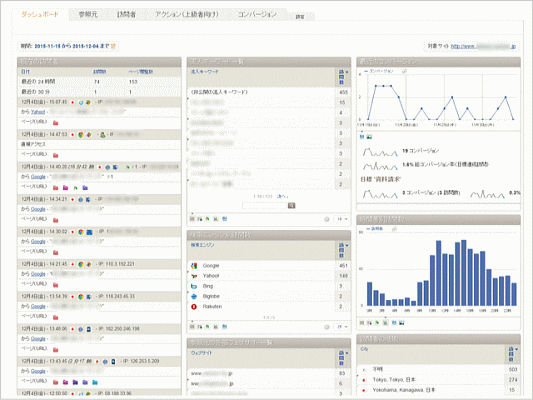Click the tag cloud icon in keyword widget footer

[224, 219]
